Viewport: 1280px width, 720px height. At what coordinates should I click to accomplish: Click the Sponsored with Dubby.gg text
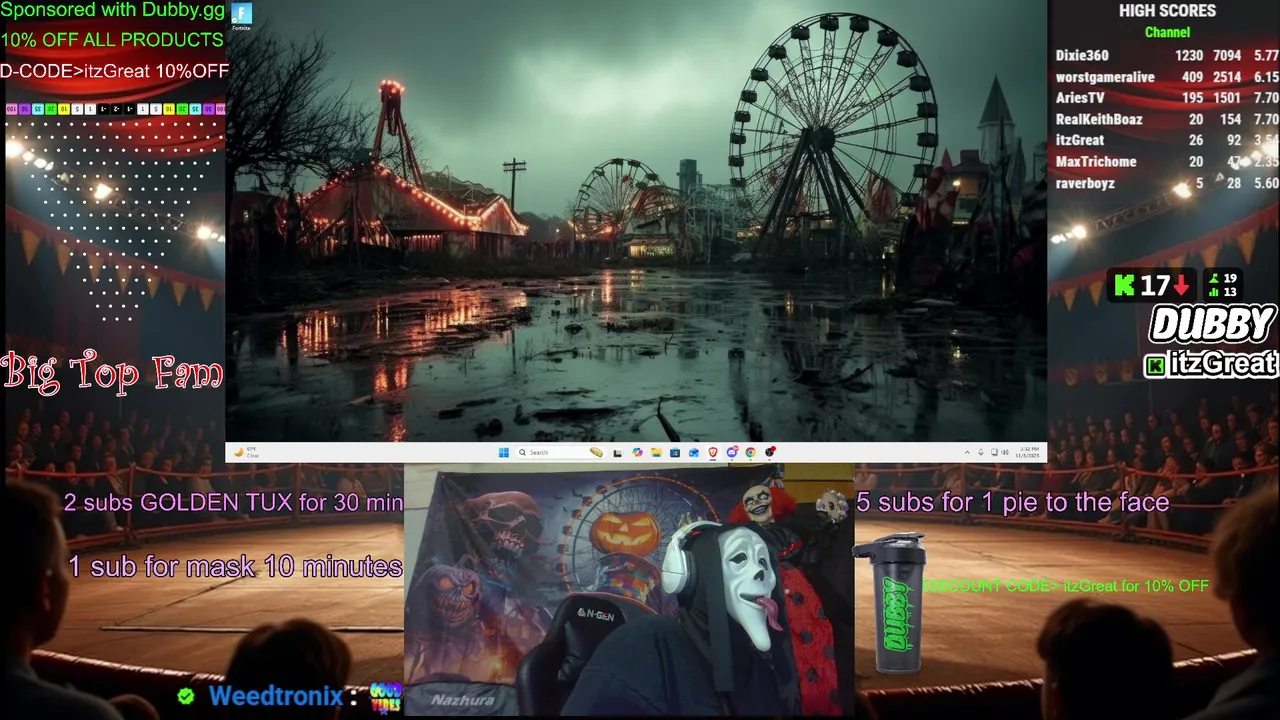pyautogui.click(x=113, y=11)
